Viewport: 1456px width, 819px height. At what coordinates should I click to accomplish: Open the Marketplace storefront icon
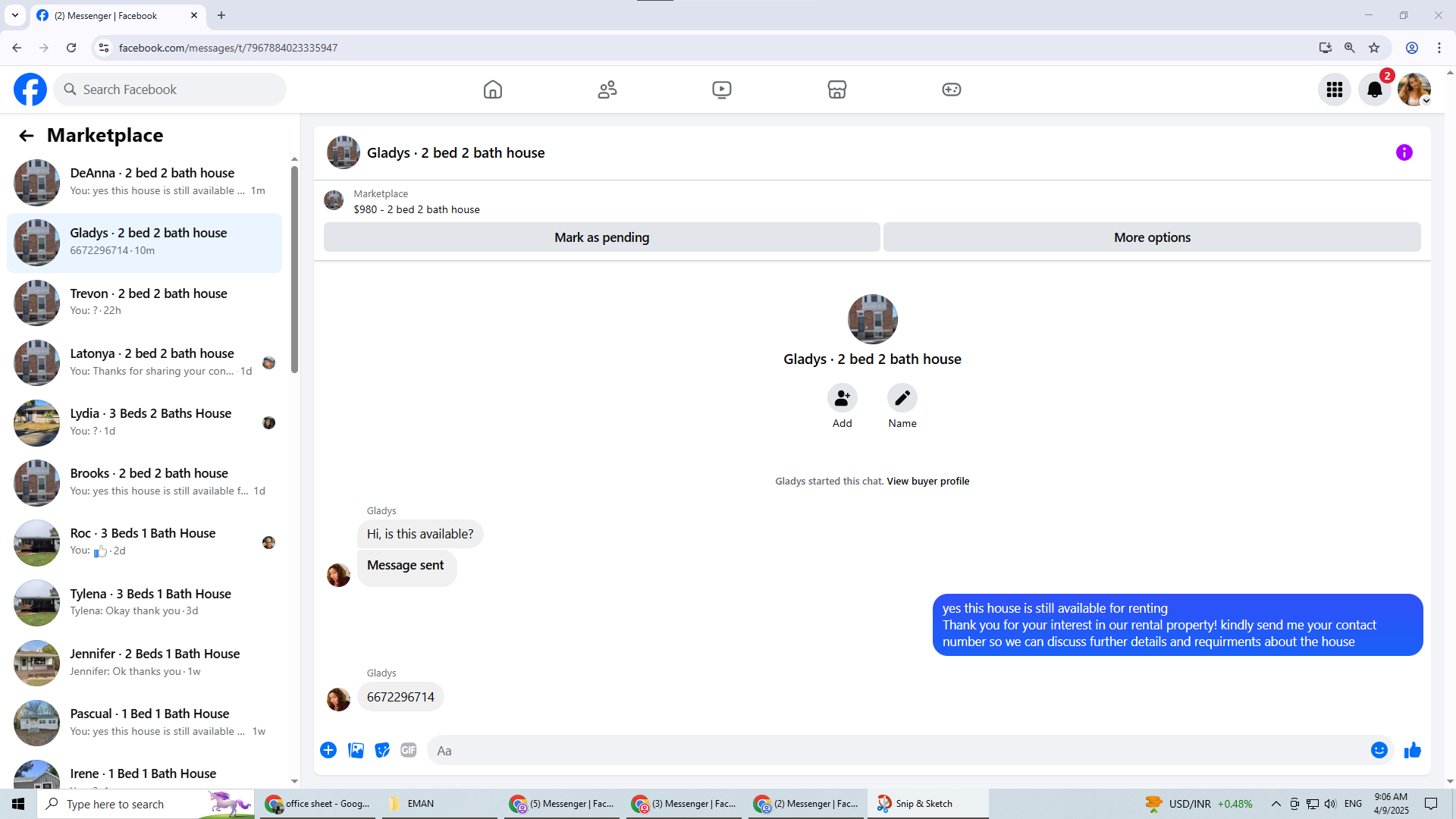[837, 89]
